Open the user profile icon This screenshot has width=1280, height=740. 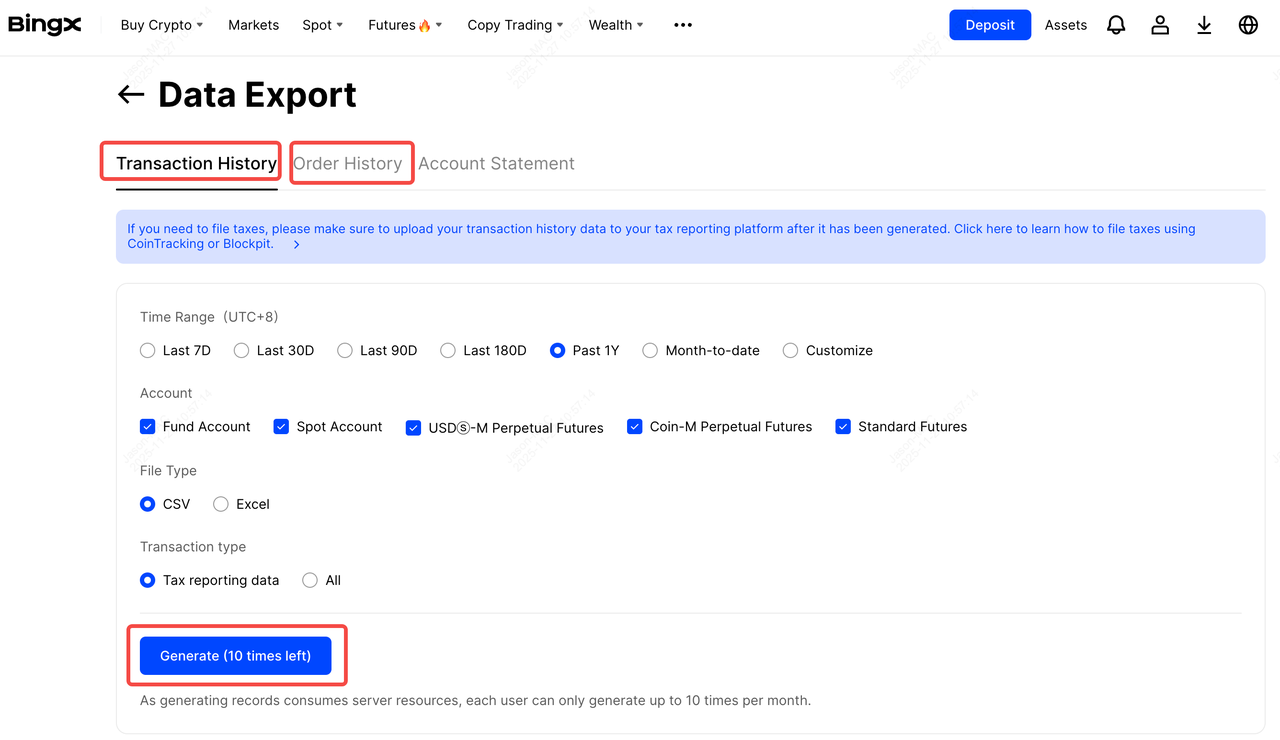click(x=1160, y=25)
